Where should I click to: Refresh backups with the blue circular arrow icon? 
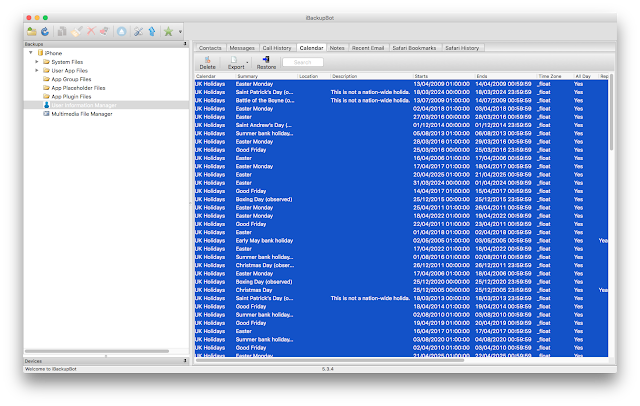point(45,31)
